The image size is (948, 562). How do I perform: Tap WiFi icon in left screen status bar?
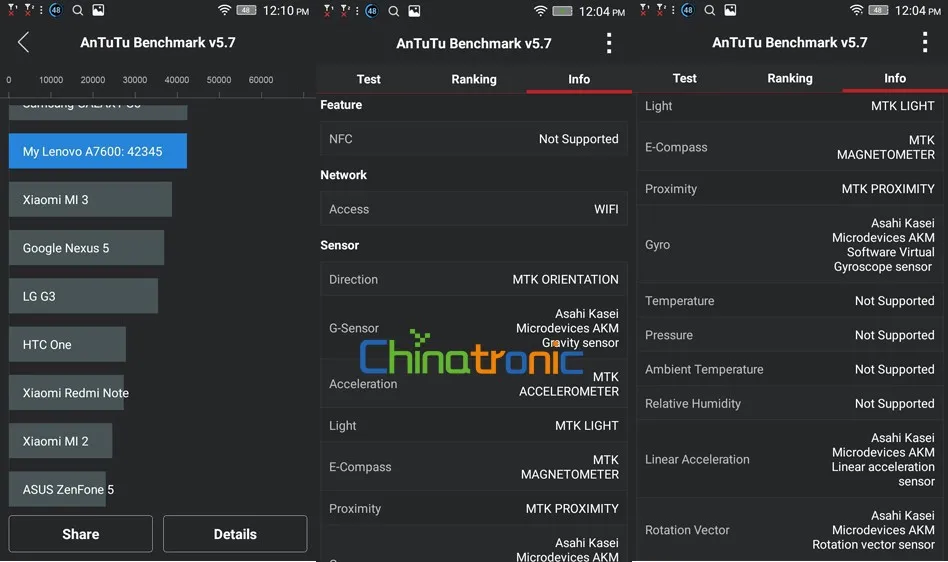click(x=224, y=10)
